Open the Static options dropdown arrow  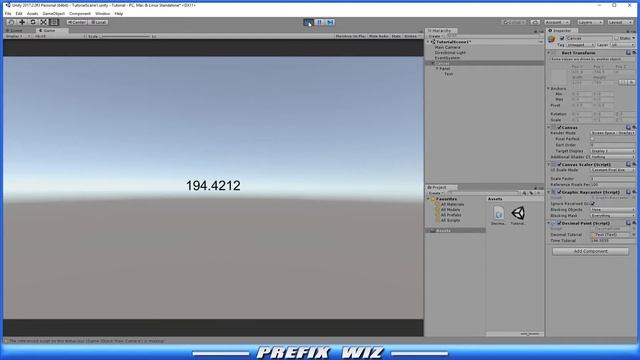(633, 38)
